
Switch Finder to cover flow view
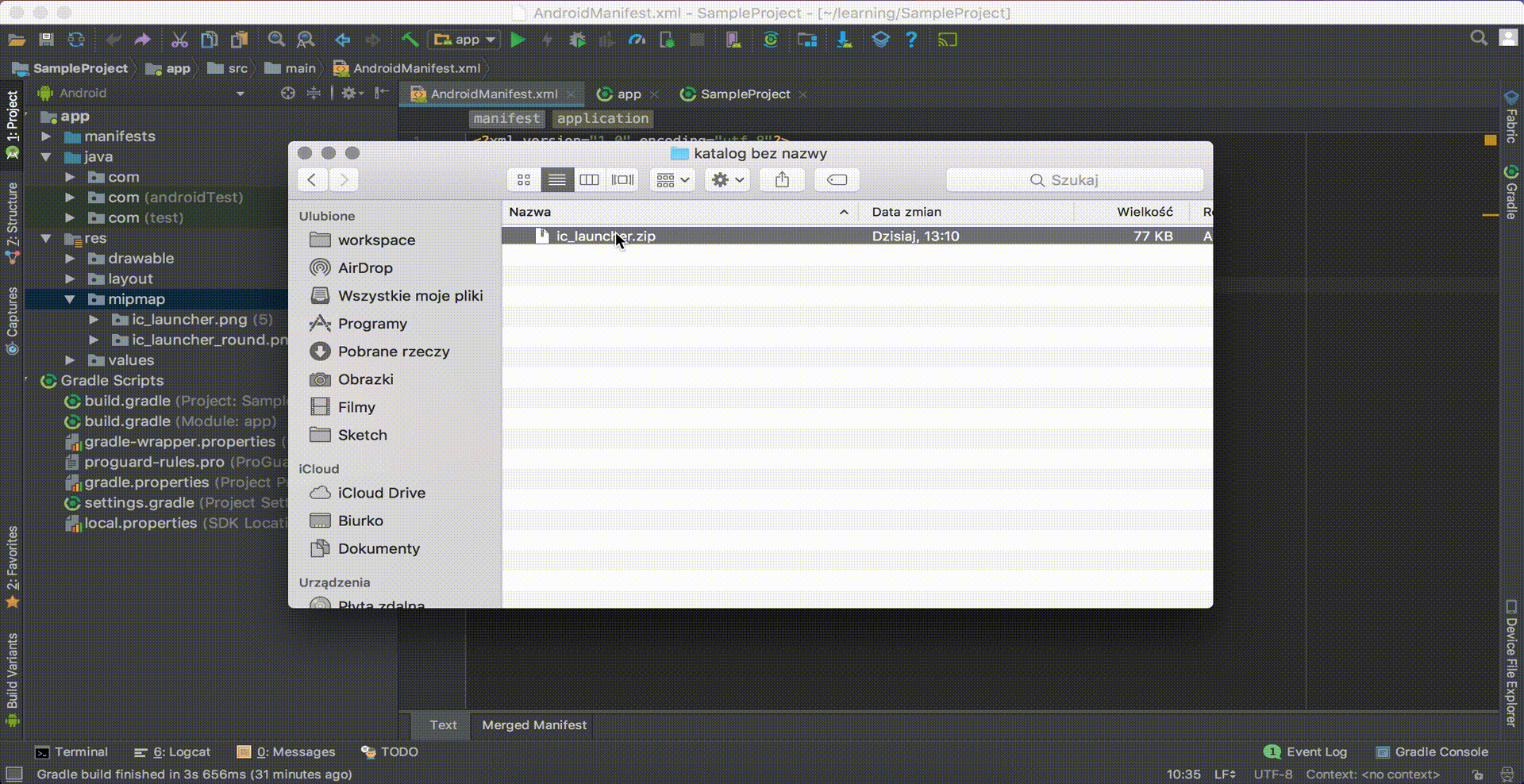pos(623,180)
